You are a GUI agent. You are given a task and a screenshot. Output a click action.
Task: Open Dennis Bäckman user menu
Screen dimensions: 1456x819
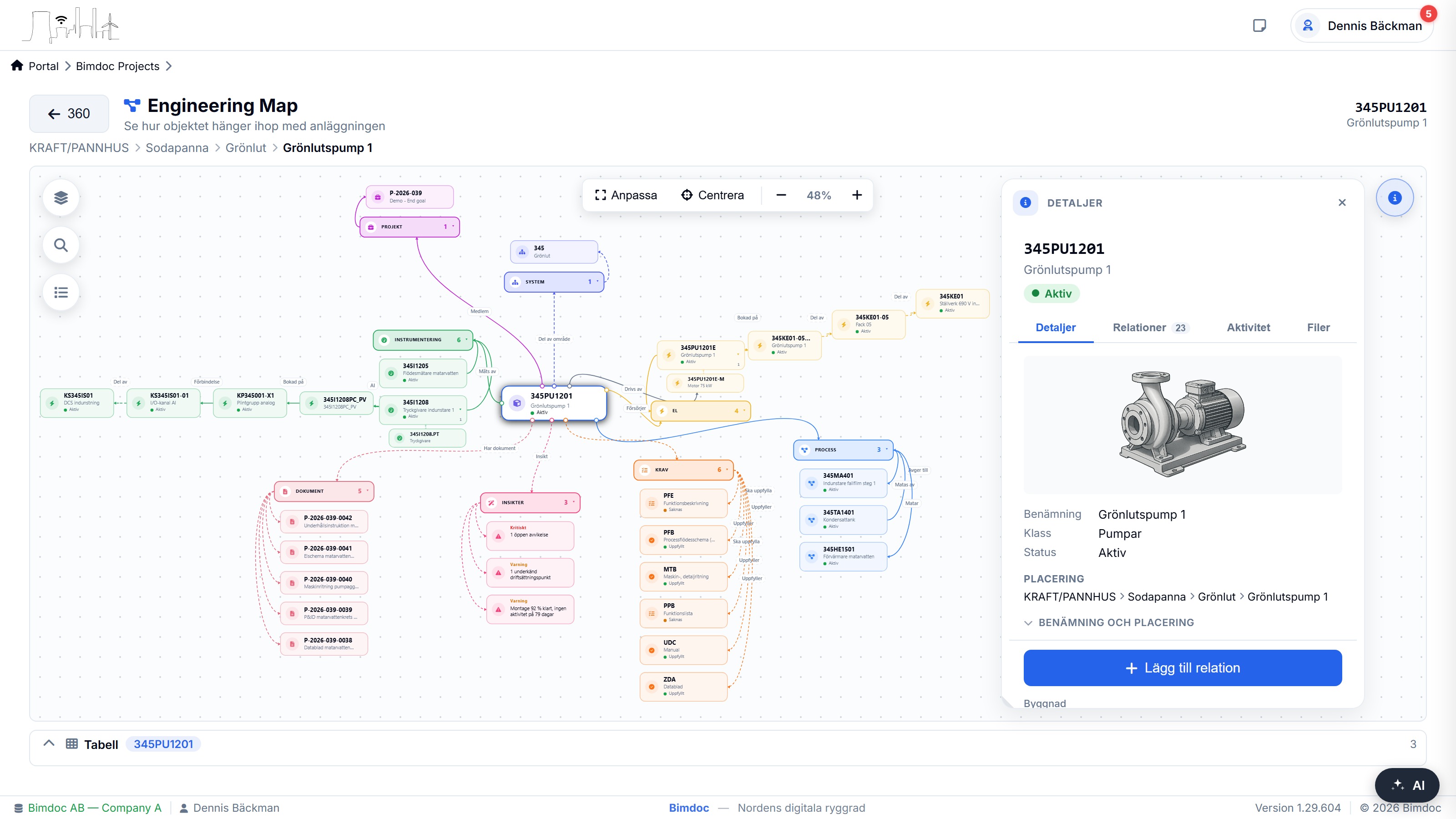tap(1362, 25)
